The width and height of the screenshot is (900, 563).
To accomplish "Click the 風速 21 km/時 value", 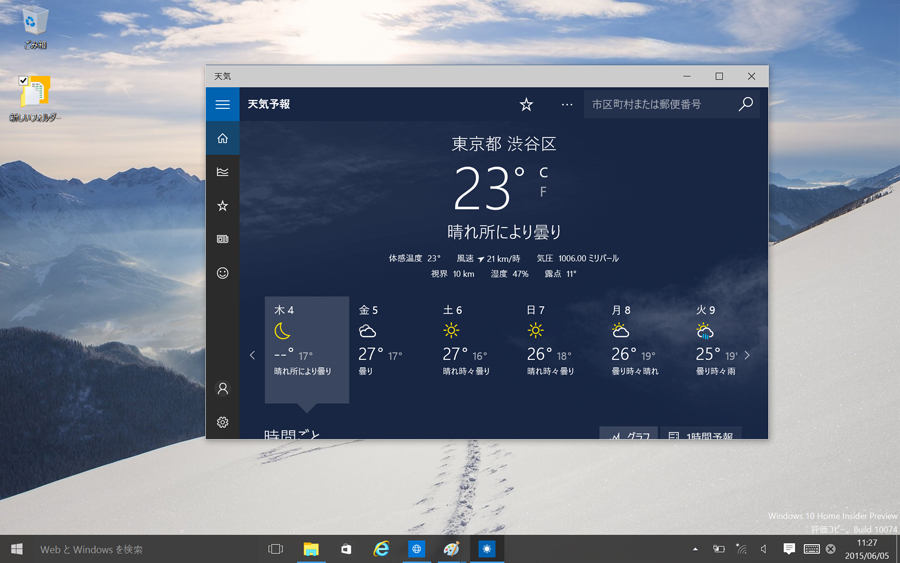I will click(488, 259).
